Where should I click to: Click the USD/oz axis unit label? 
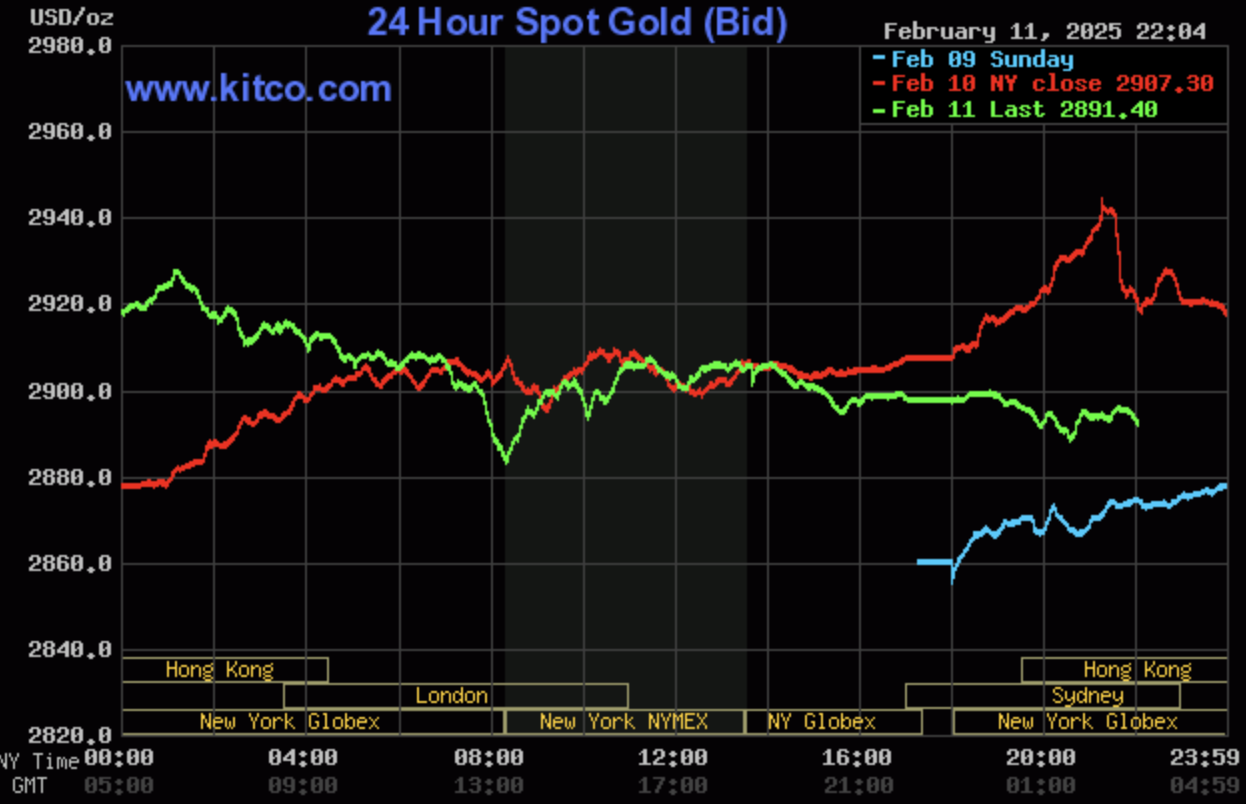[57, 17]
